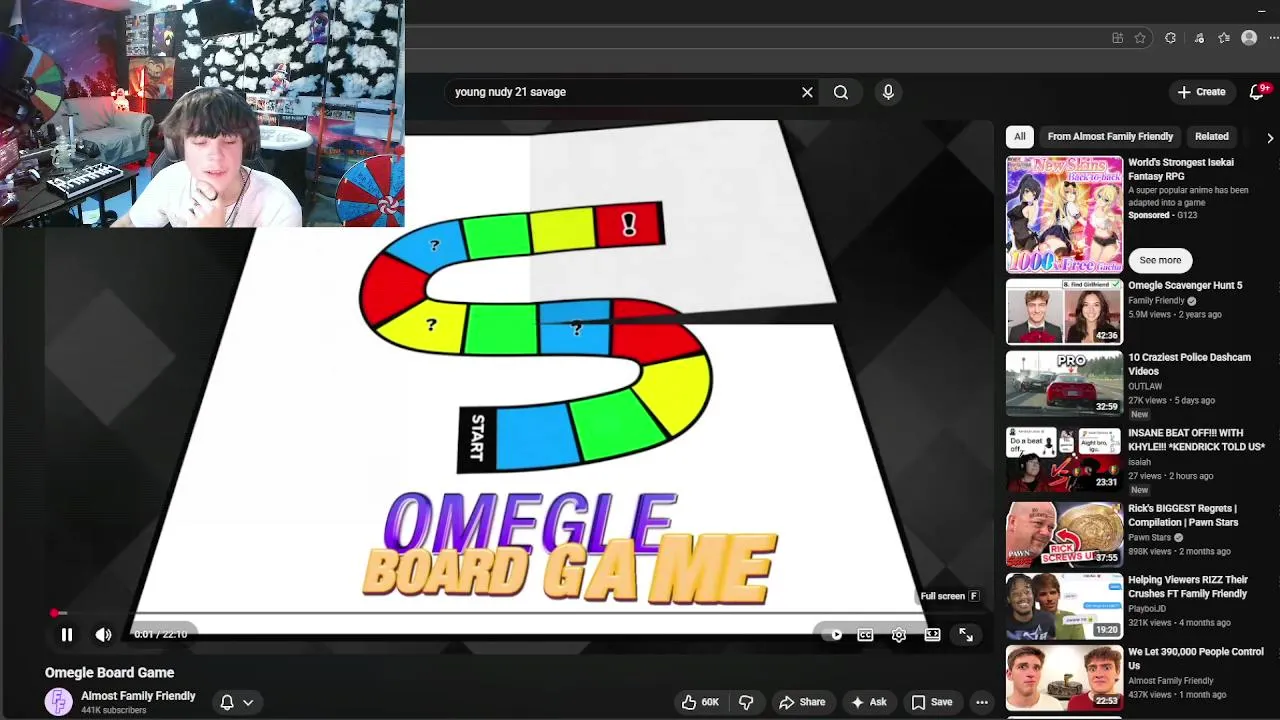1280x720 pixels.
Task: Enter full screen with the expand icon
Action: coord(966,635)
